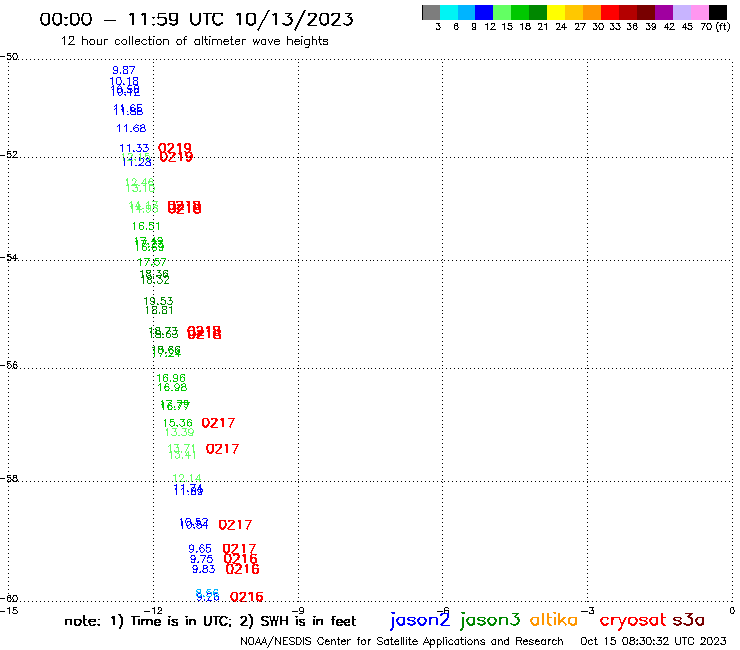Click the dark red color bar swatch
Screen dimensions: 740x650
point(628,12)
